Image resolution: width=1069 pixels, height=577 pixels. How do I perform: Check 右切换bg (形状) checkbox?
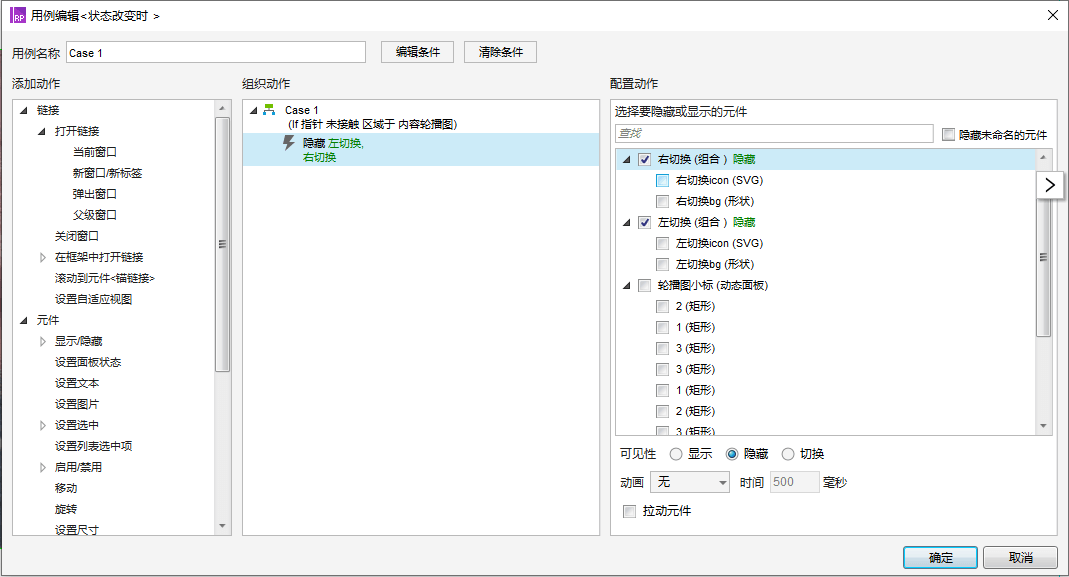(x=662, y=201)
